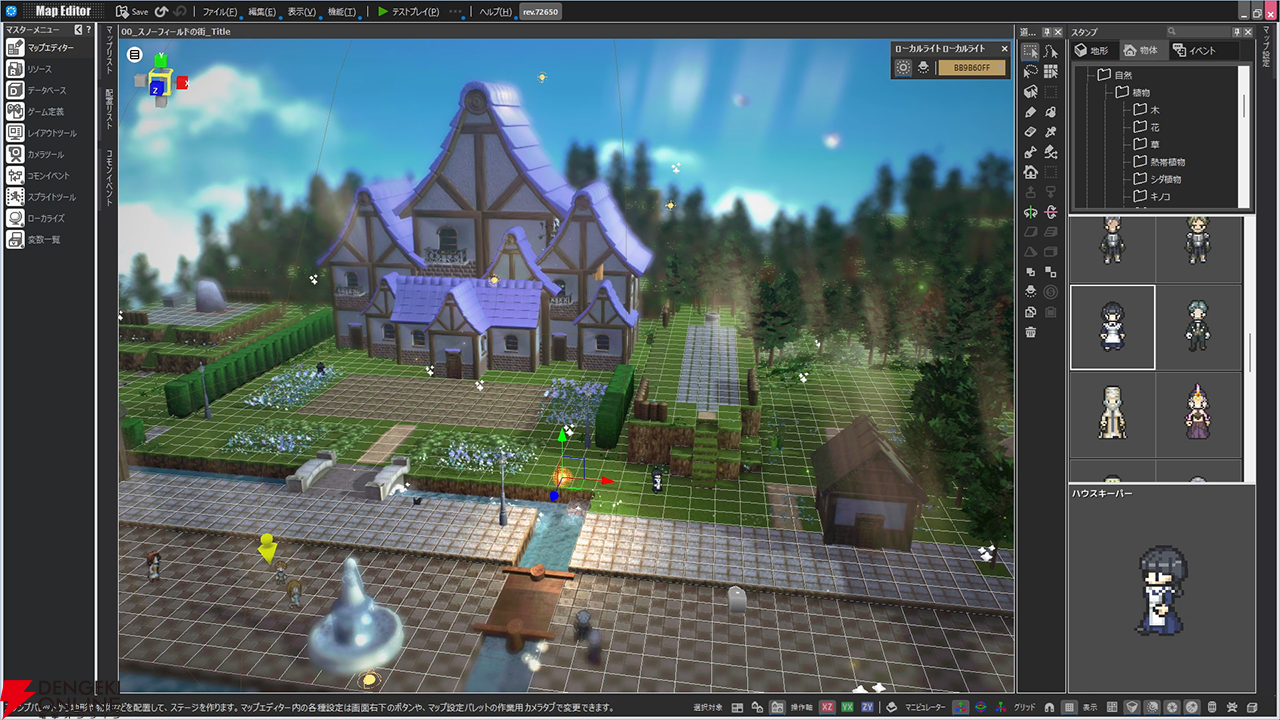Image resolution: width=1280 pixels, height=720 pixels.
Task: Click the trash delete icon
Action: click(1030, 332)
